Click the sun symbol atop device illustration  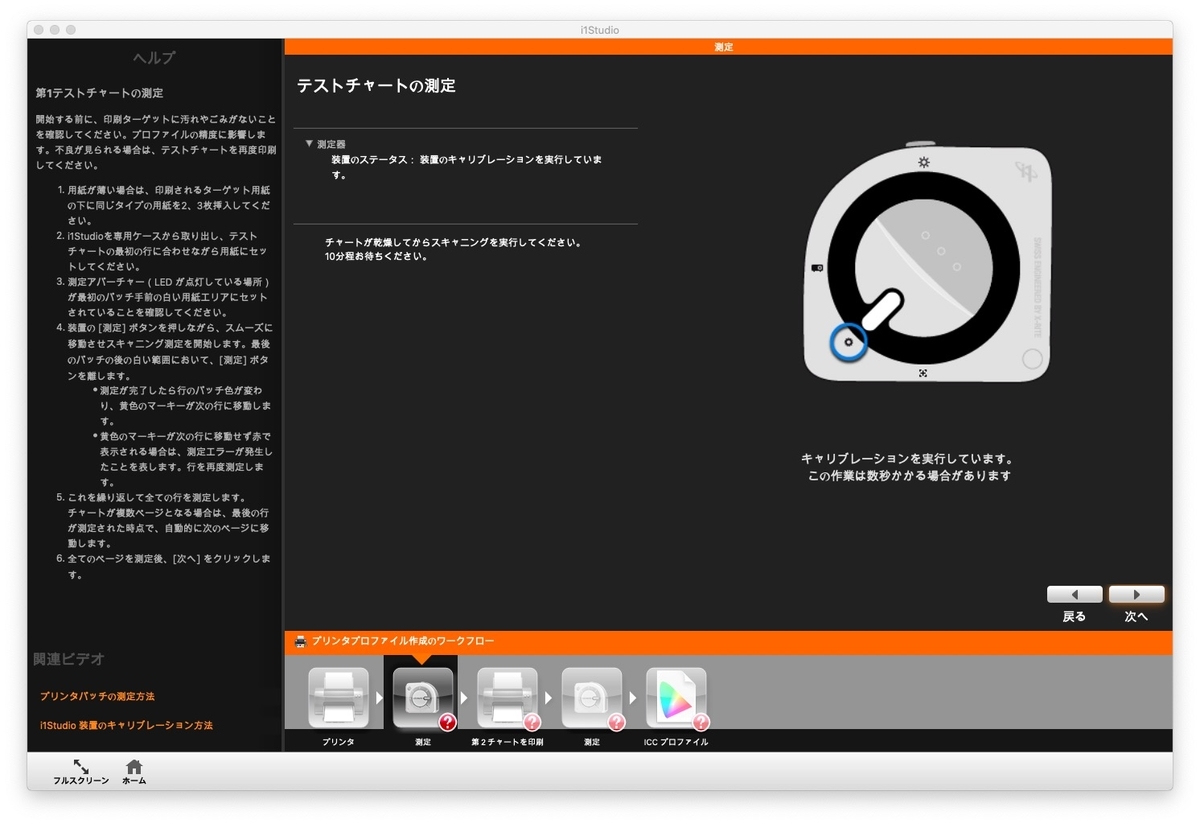point(923,162)
